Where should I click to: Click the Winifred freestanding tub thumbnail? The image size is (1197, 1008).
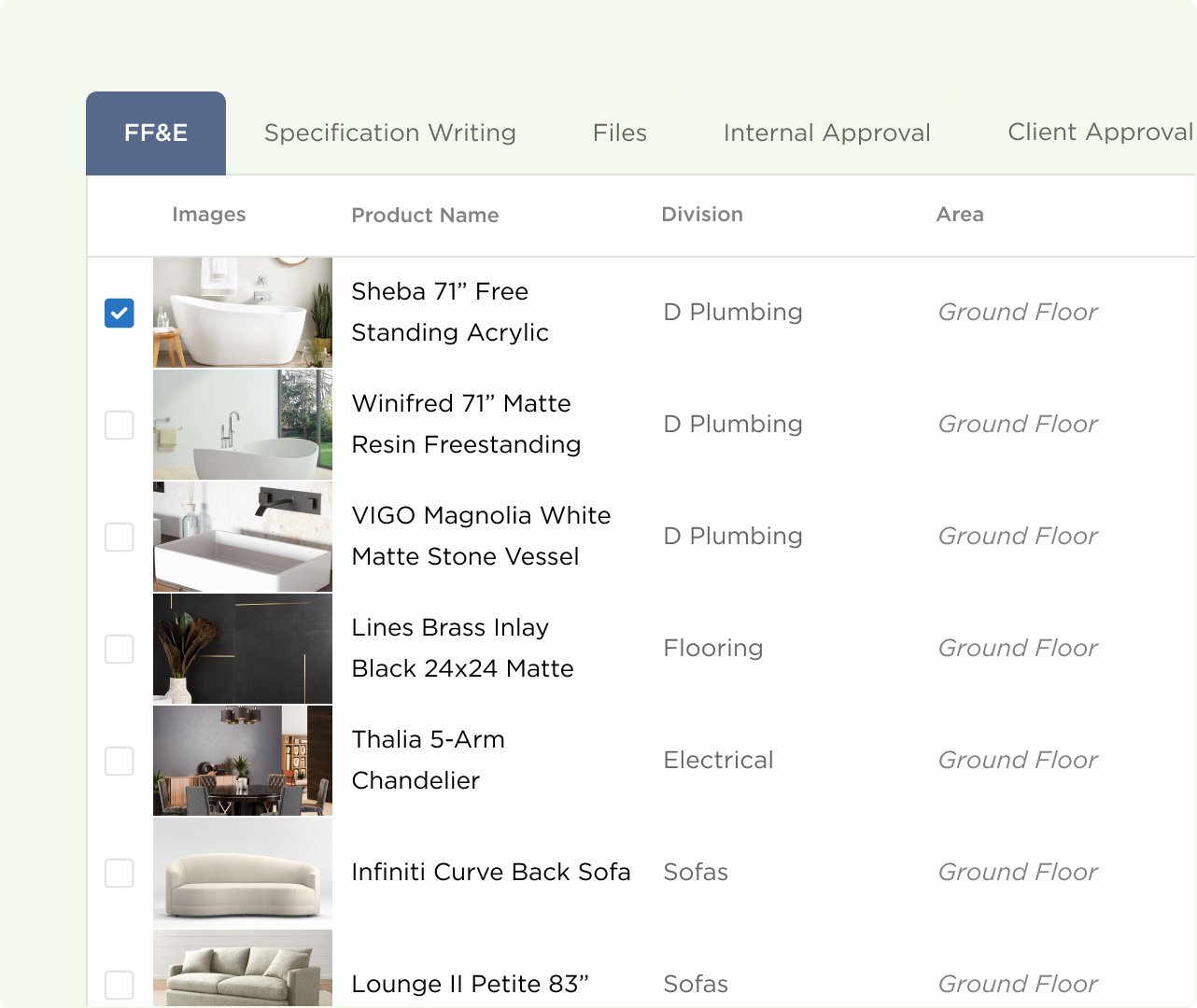pos(243,425)
